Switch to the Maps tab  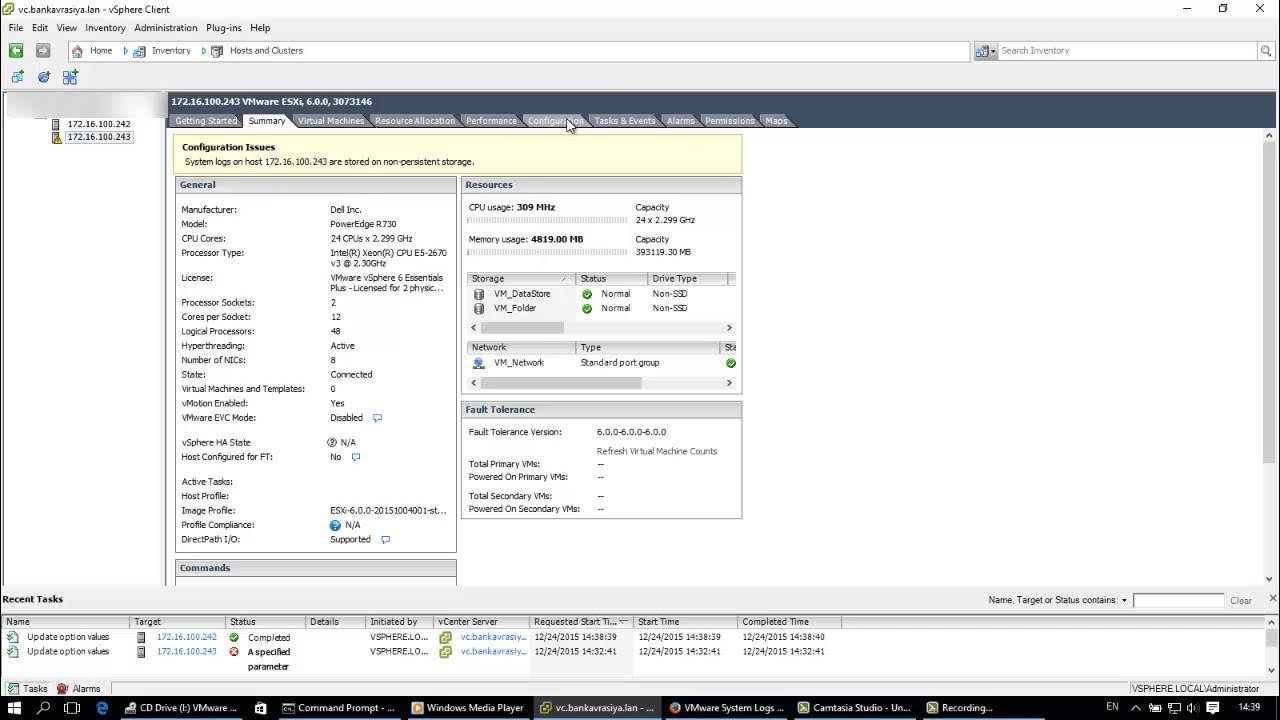[777, 121]
